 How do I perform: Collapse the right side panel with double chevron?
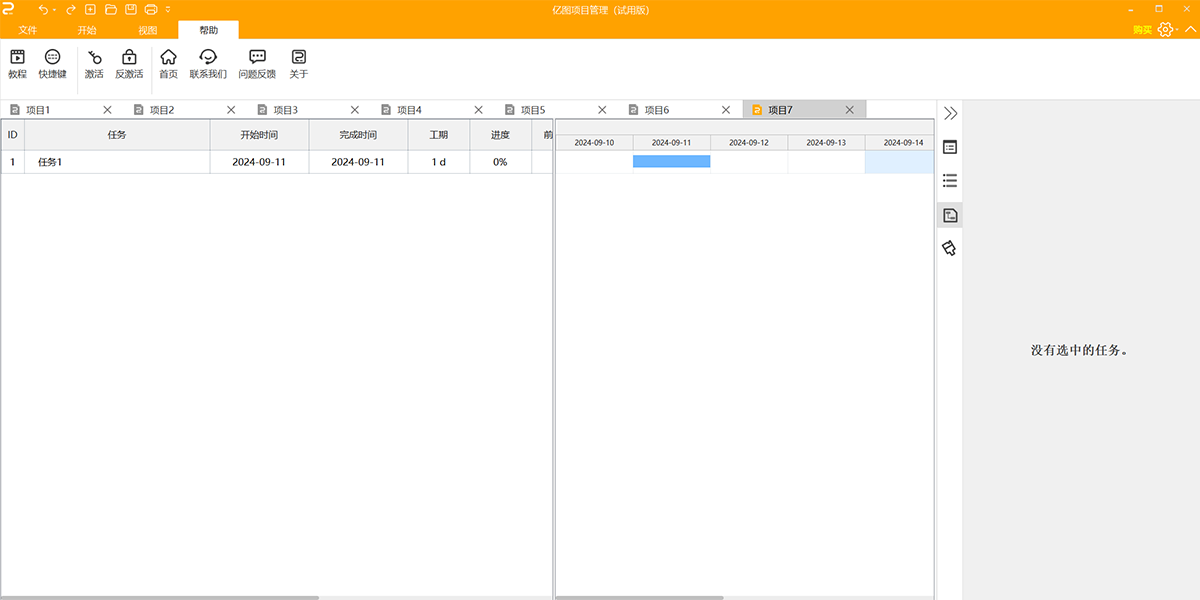pos(950,114)
